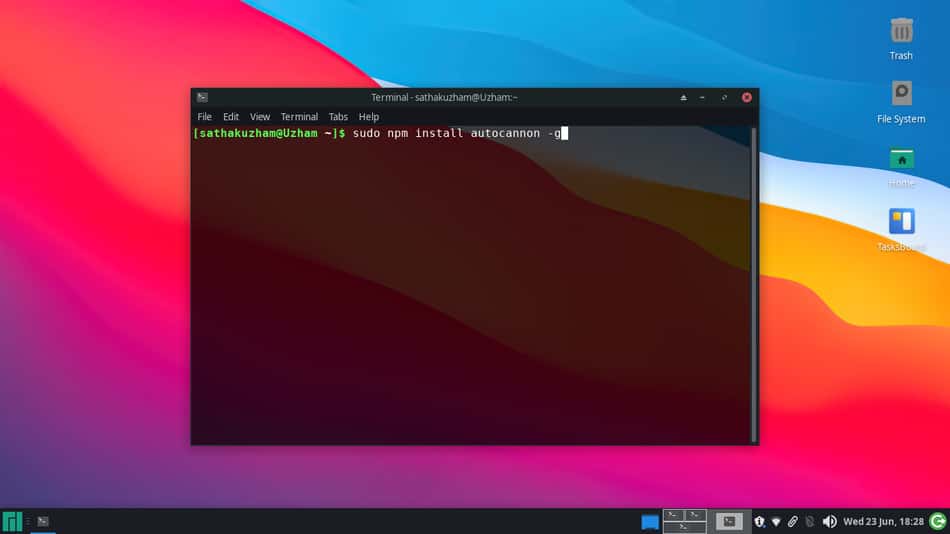The image size is (950, 534).
Task: Click the green logout session button
Action: 938,521
